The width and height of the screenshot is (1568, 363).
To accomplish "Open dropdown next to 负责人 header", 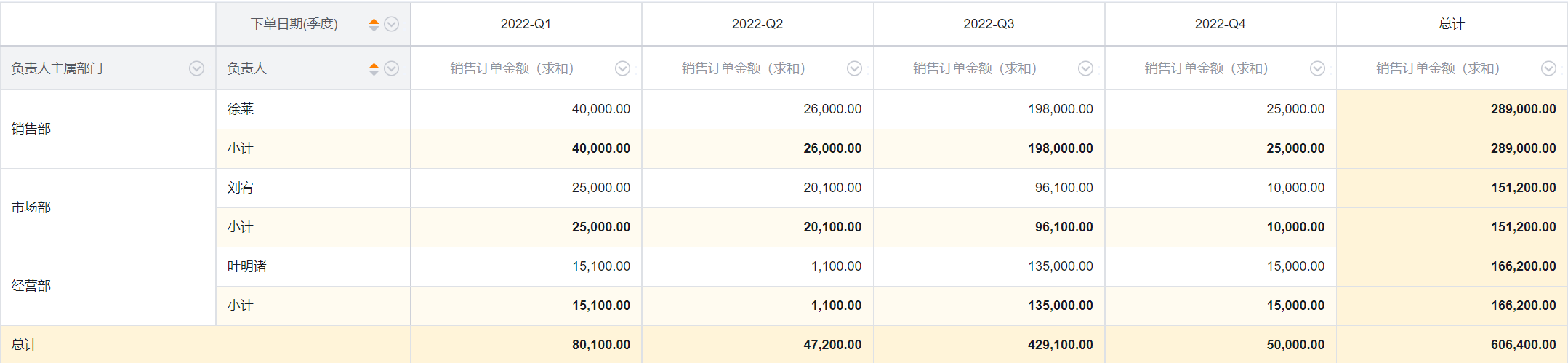I will pyautogui.click(x=391, y=68).
